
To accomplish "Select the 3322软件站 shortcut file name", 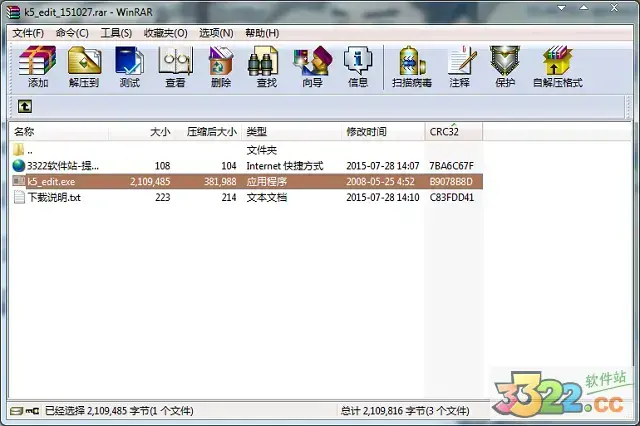I will point(63,166).
